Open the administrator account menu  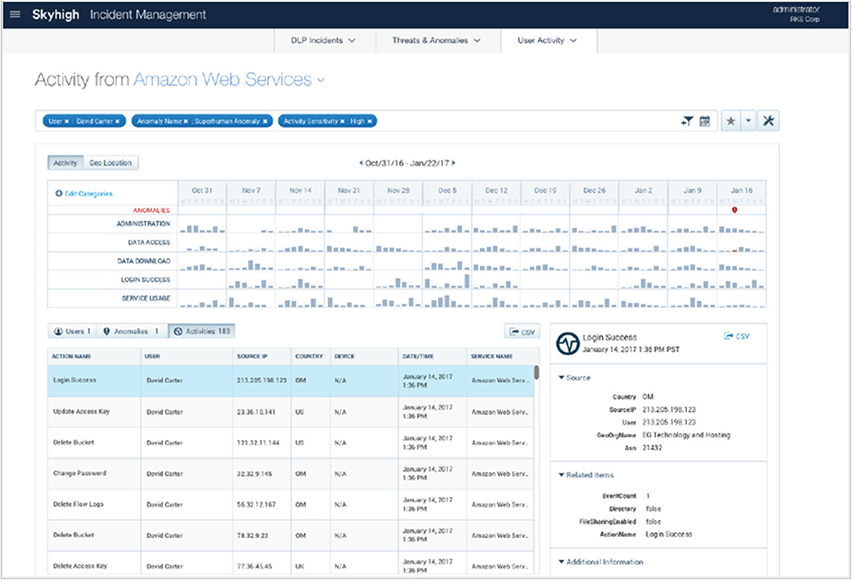pyautogui.click(x=796, y=14)
